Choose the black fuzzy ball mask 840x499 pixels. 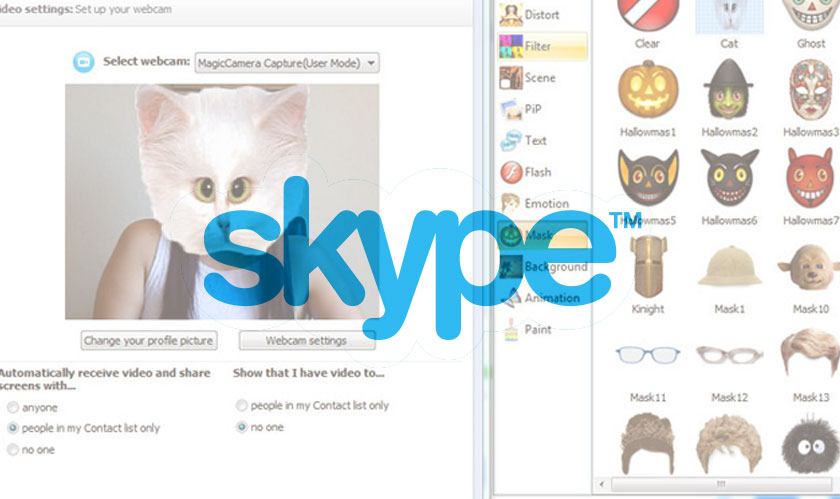pyautogui.click(x=810, y=444)
